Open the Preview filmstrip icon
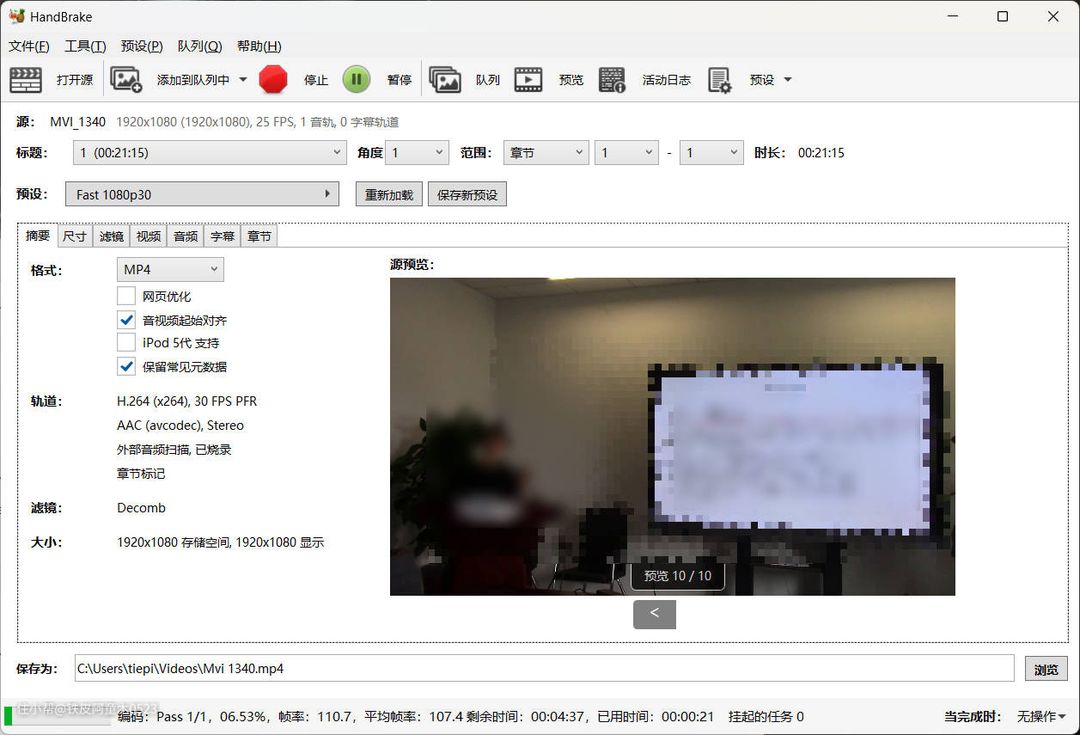The image size is (1080, 735). click(529, 80)
